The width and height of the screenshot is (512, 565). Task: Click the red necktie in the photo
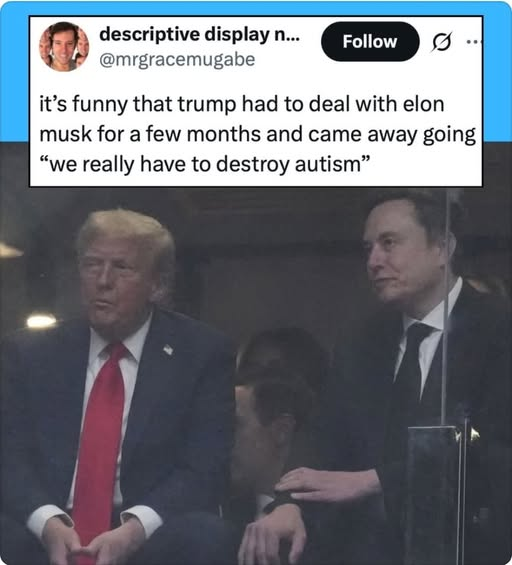coord(98,436)
